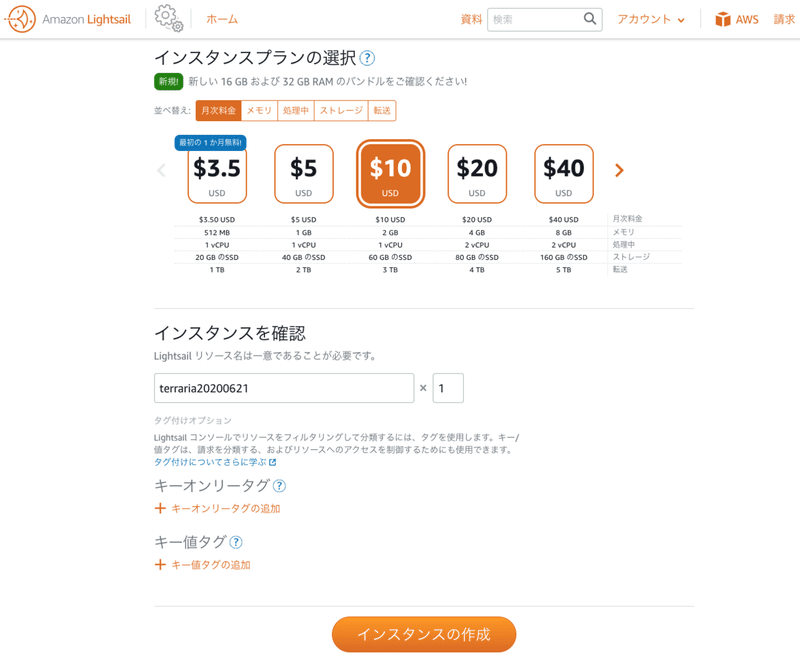
Task: Click the 3 TB transfer value
Action: (390, 270)
